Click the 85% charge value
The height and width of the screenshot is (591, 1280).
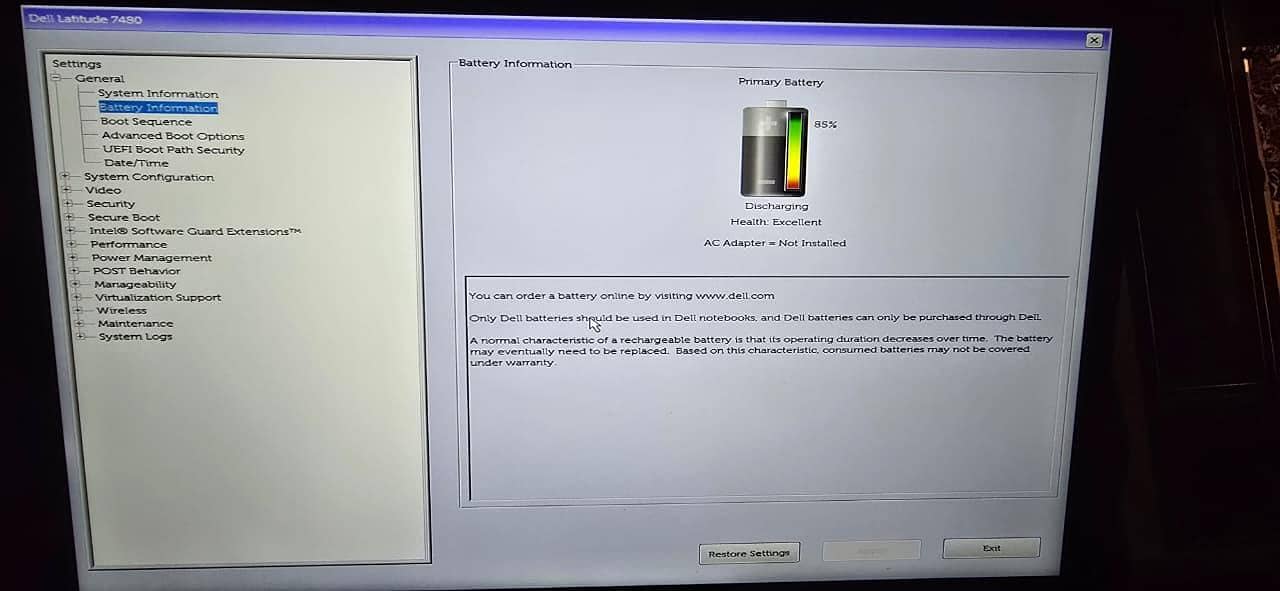click(825, 124)
